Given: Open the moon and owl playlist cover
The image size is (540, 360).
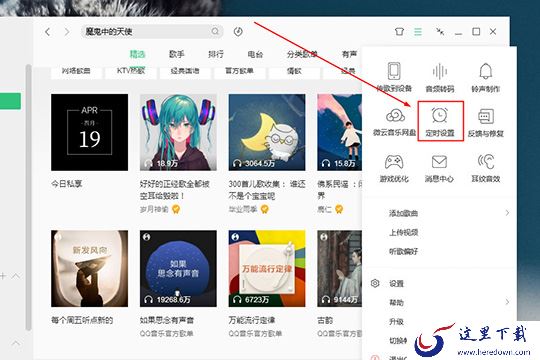Looking at the screenshot, I should tap(267, 132).
